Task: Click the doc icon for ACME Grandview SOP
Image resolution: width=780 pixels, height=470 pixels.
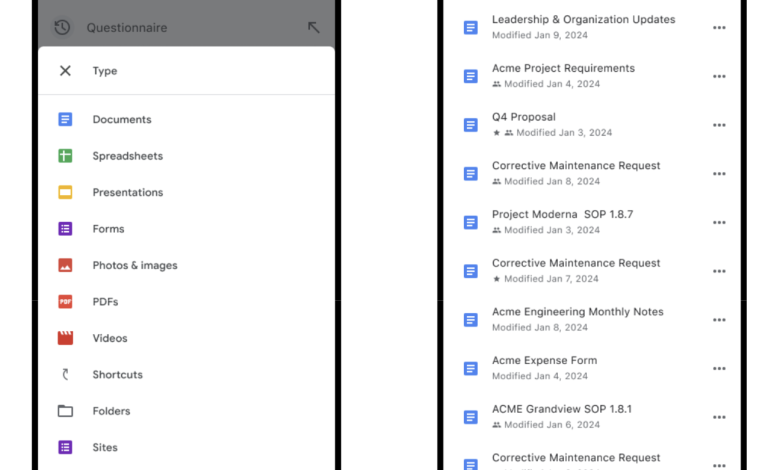Action: 471,417
